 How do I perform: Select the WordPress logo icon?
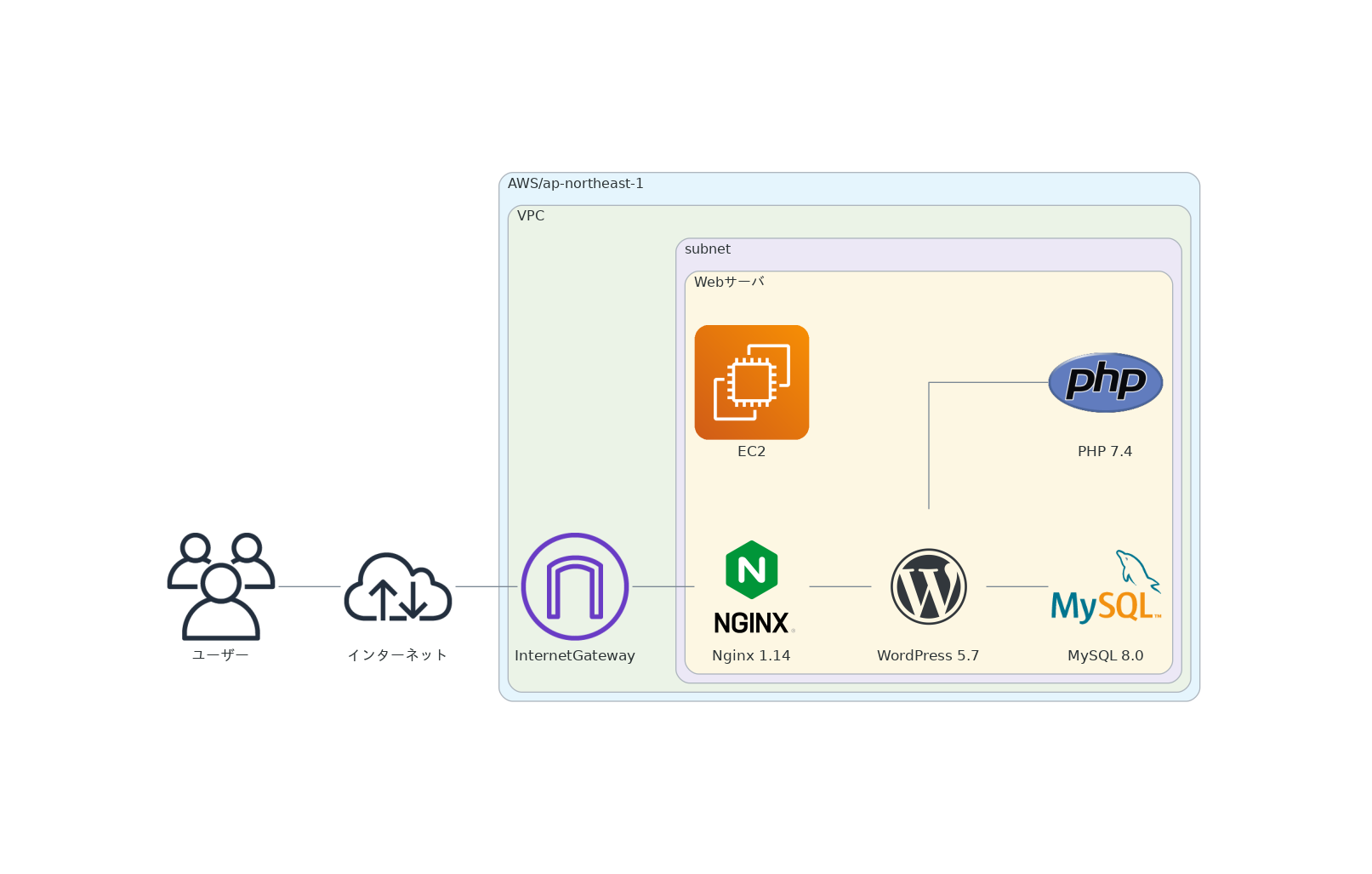(929, 586)
